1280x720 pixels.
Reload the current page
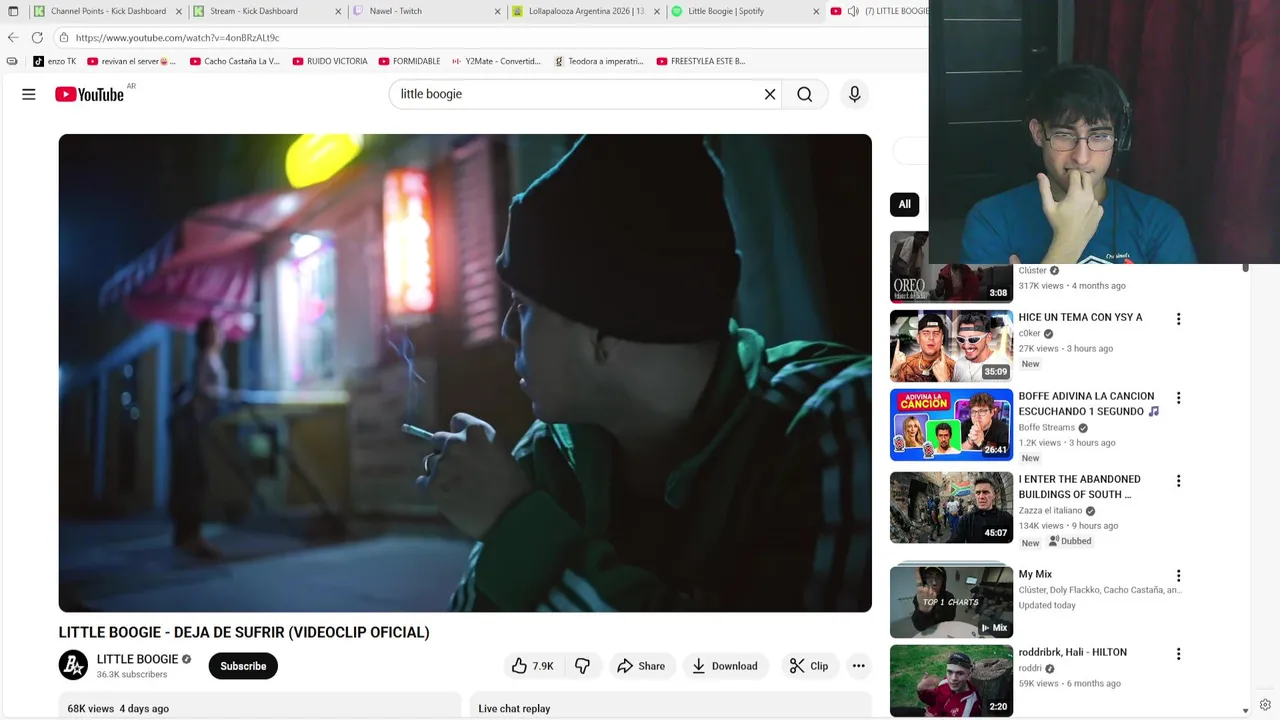click(37, 37)
